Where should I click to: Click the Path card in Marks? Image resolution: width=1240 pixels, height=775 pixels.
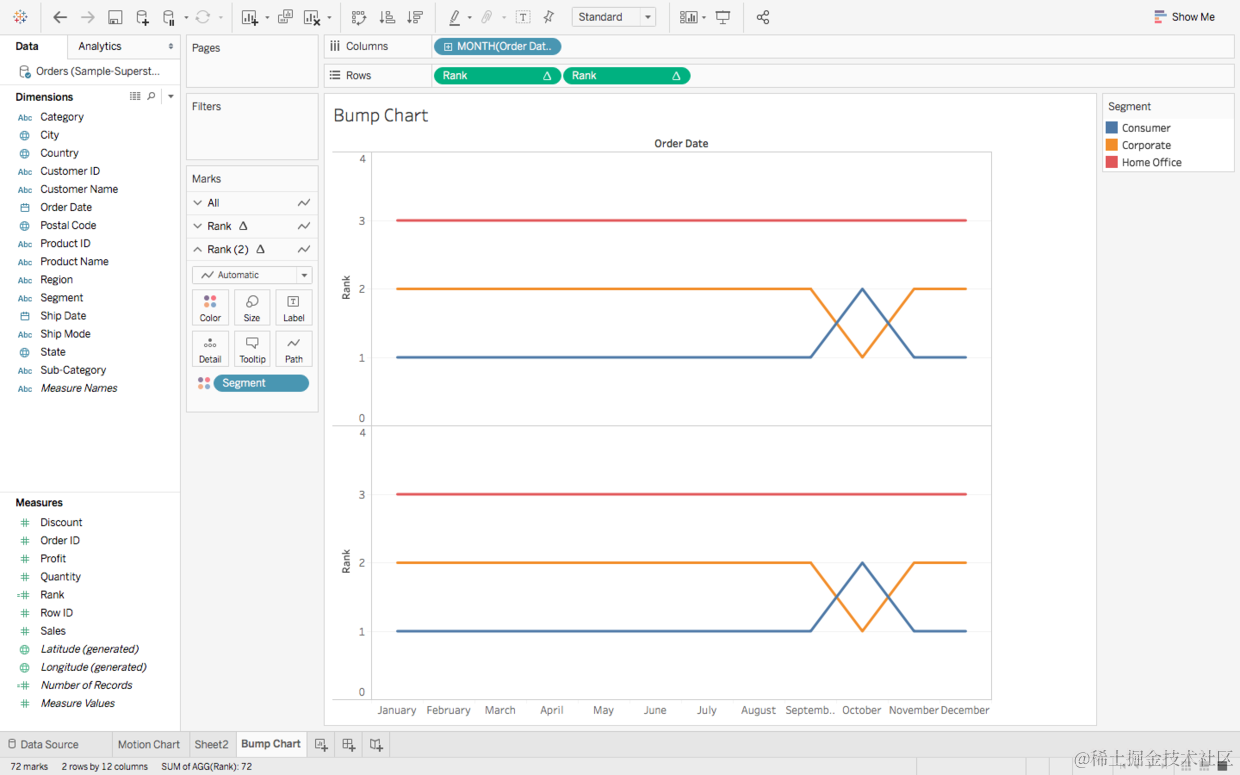coord(294,349)
